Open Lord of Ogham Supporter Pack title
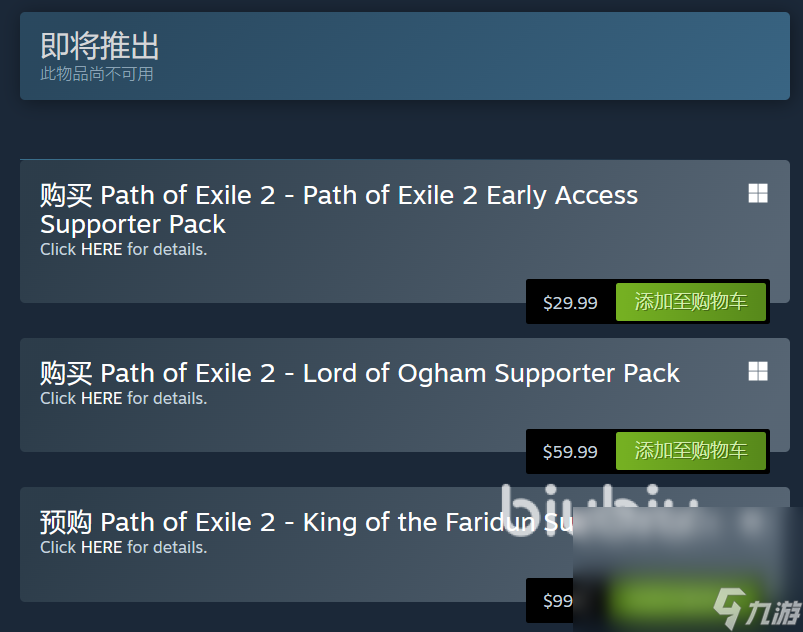803x632 pixels. [x=360, y=373]
